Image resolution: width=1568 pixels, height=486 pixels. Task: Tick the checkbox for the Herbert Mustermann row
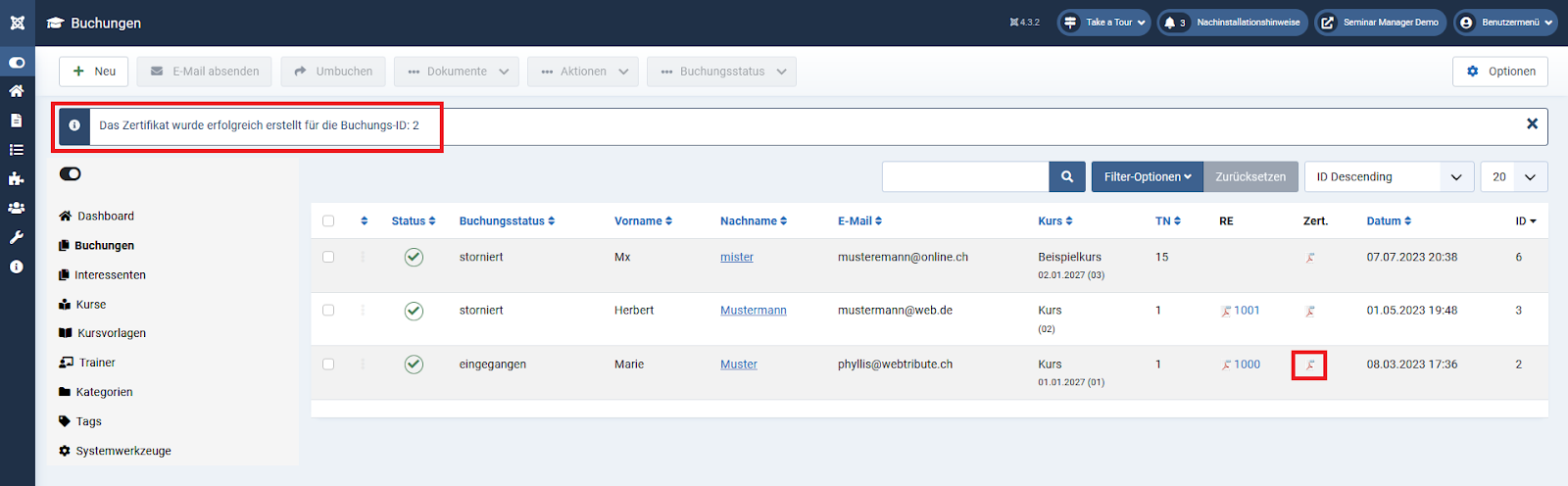(328, 310)
